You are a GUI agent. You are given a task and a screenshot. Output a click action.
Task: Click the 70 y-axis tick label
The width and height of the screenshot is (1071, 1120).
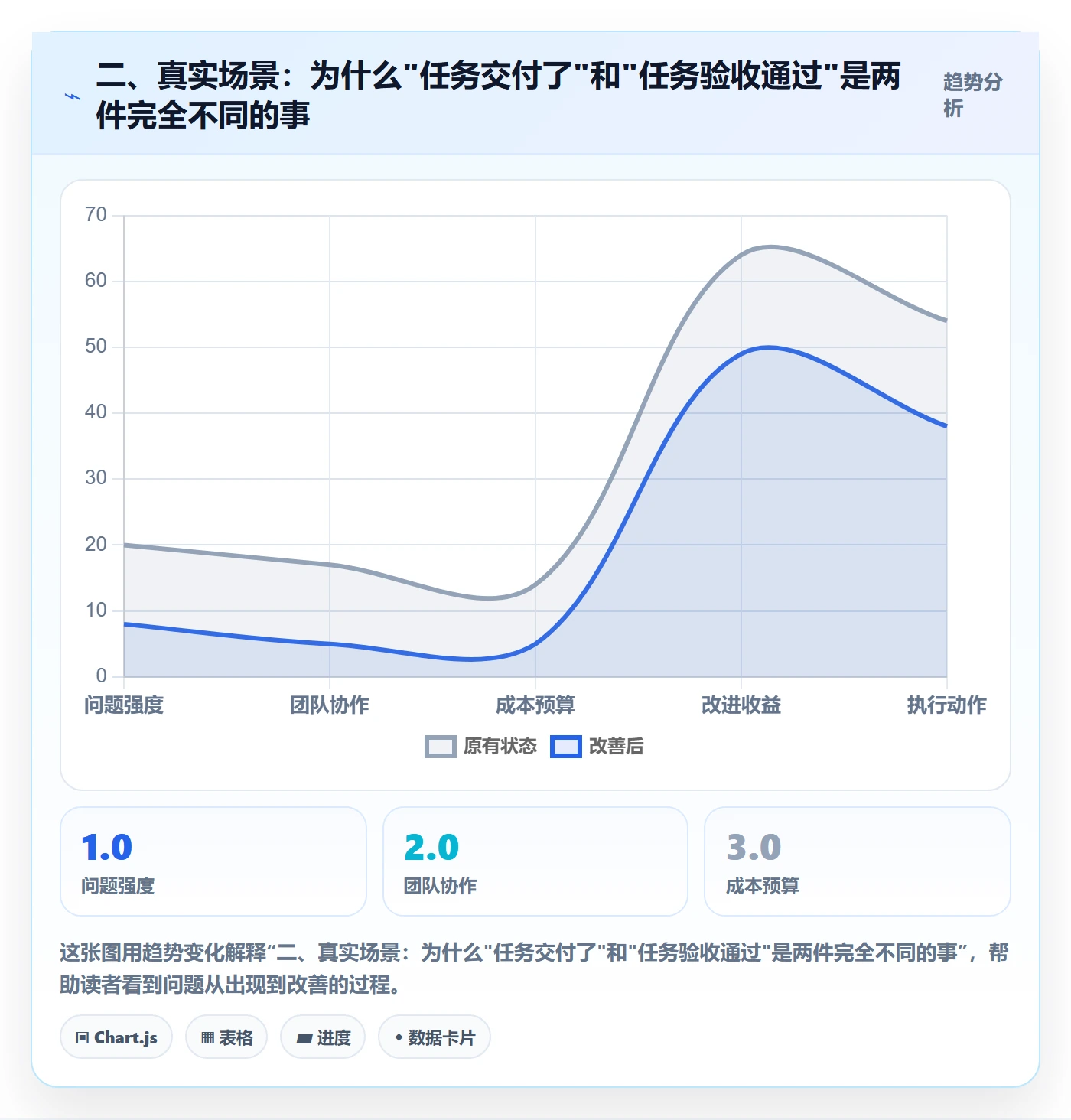tap(96, 215)
